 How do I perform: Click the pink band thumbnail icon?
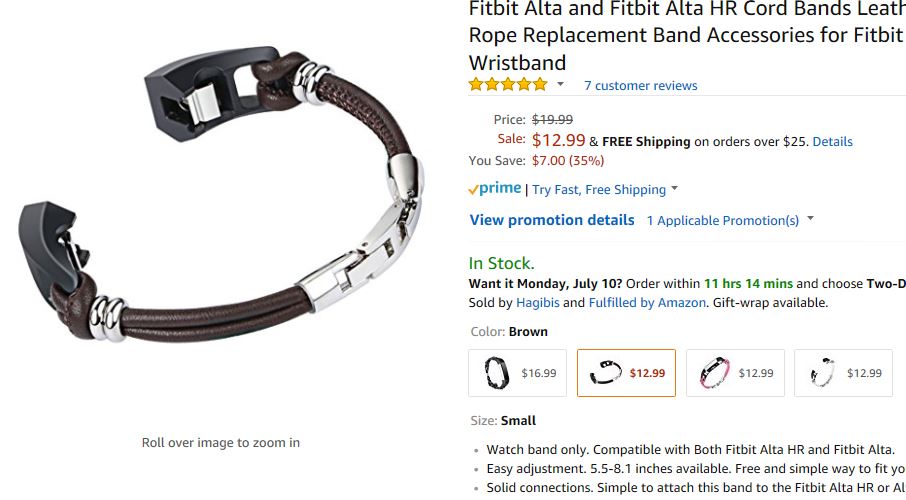[714, 373]
